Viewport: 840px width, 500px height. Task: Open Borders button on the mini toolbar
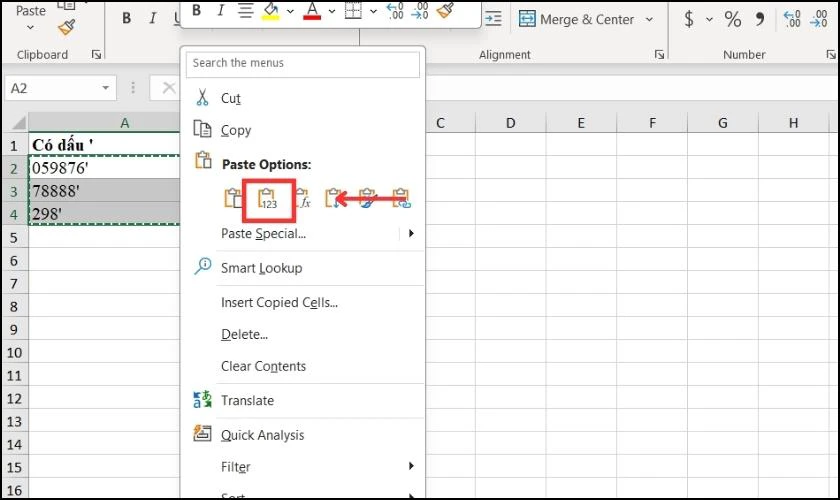(x=353, y=10)
